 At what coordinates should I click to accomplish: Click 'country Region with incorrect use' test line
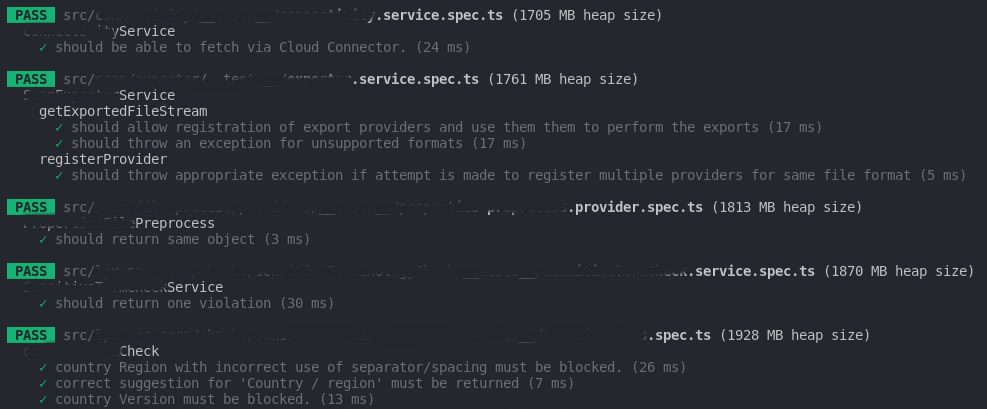point(370,367)
